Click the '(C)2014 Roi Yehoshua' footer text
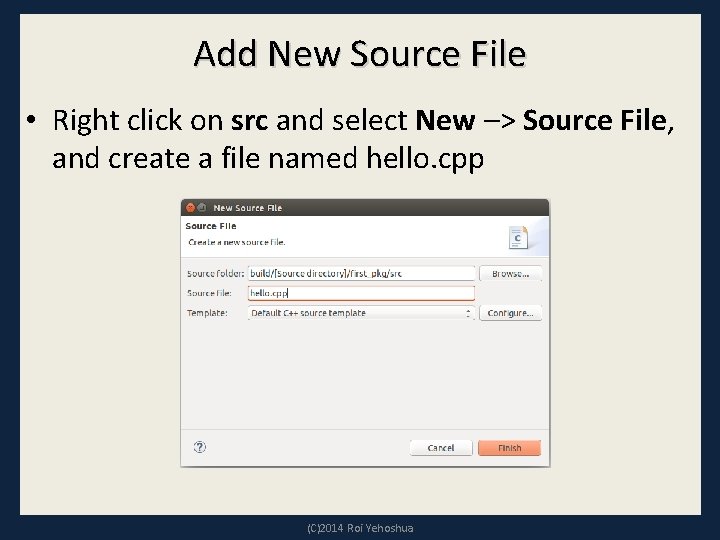The image size is (720, 540). (x=360, y=528)
